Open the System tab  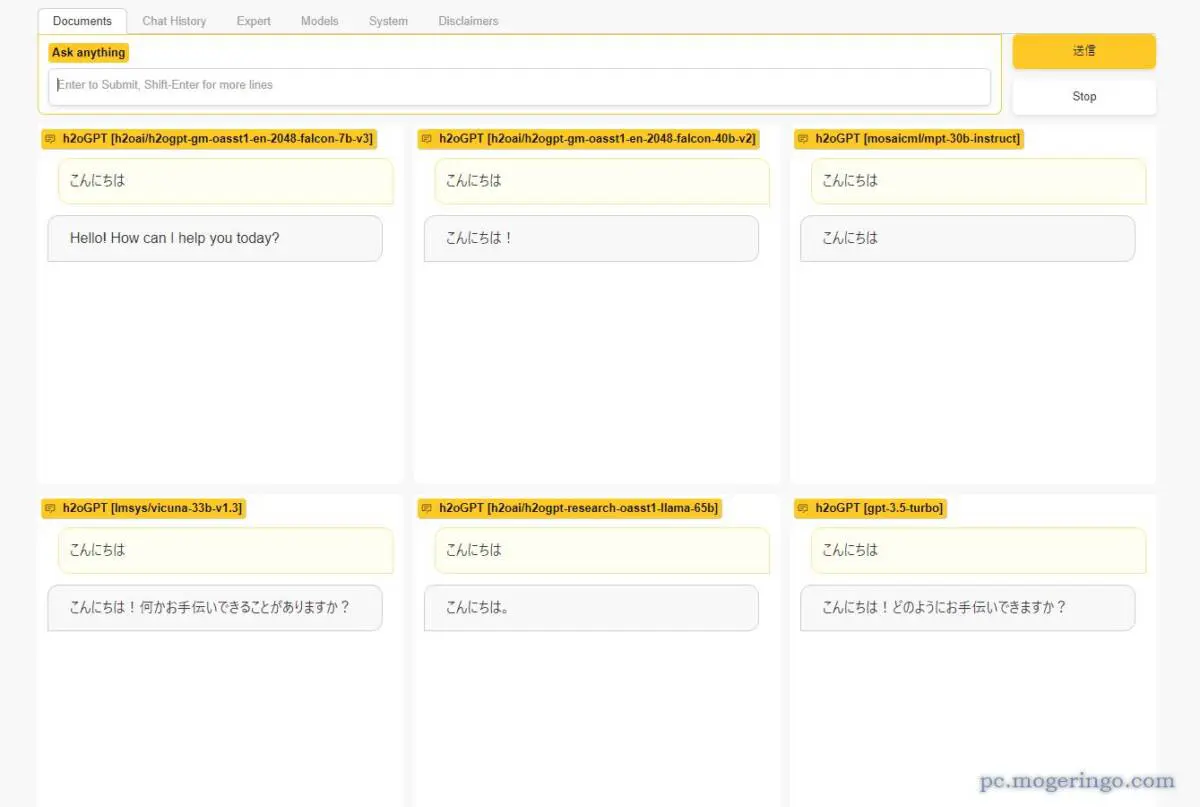(x=388, y=21)
